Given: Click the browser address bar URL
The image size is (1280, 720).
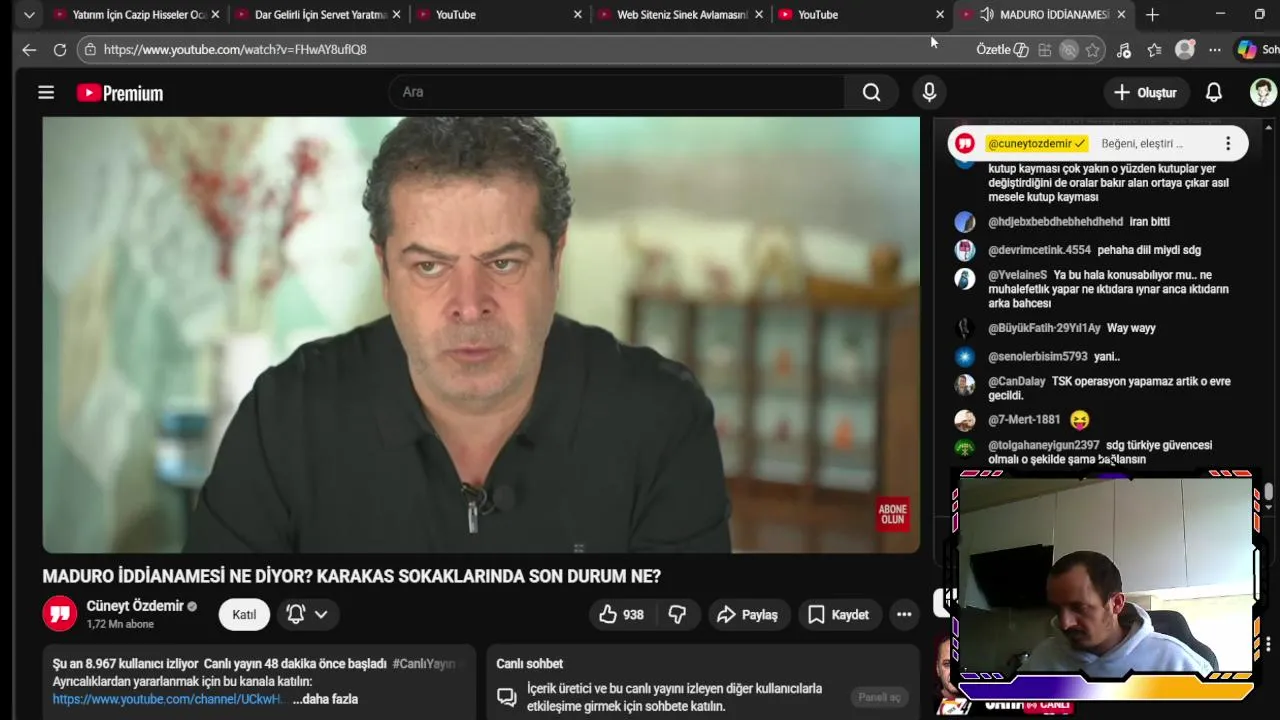Looking at the screenshot, I should (235, 49).
